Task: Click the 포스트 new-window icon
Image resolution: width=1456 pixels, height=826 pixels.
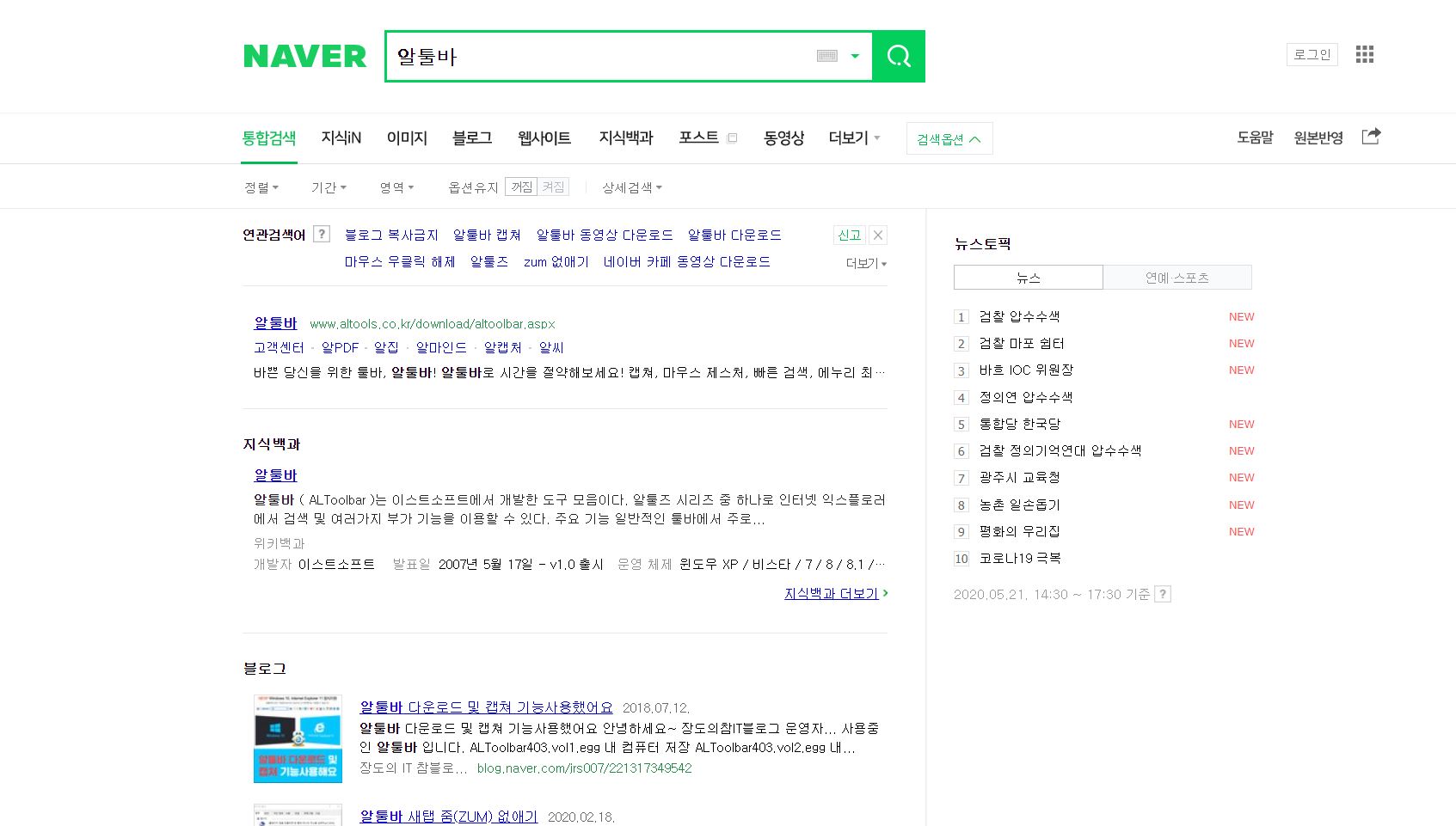Action: (732, 138)
